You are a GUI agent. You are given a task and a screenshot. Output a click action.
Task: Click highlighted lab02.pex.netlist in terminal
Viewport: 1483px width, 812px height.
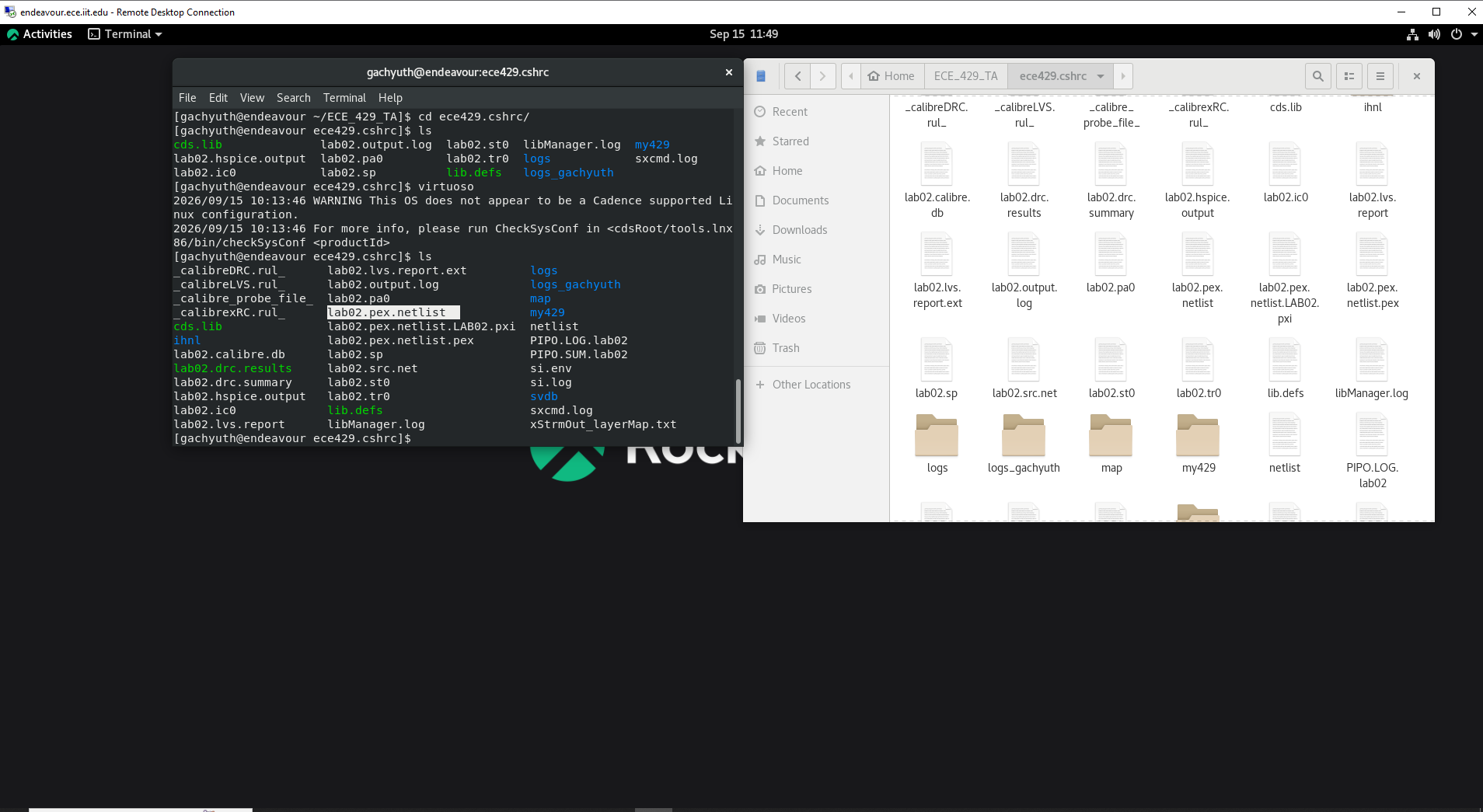point(393,312)
